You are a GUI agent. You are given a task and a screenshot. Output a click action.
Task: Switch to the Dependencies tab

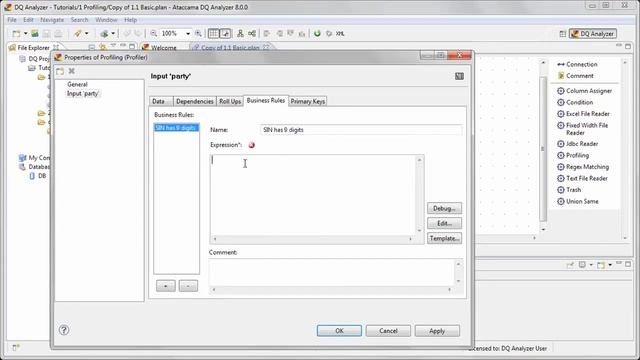click(195, 101)
